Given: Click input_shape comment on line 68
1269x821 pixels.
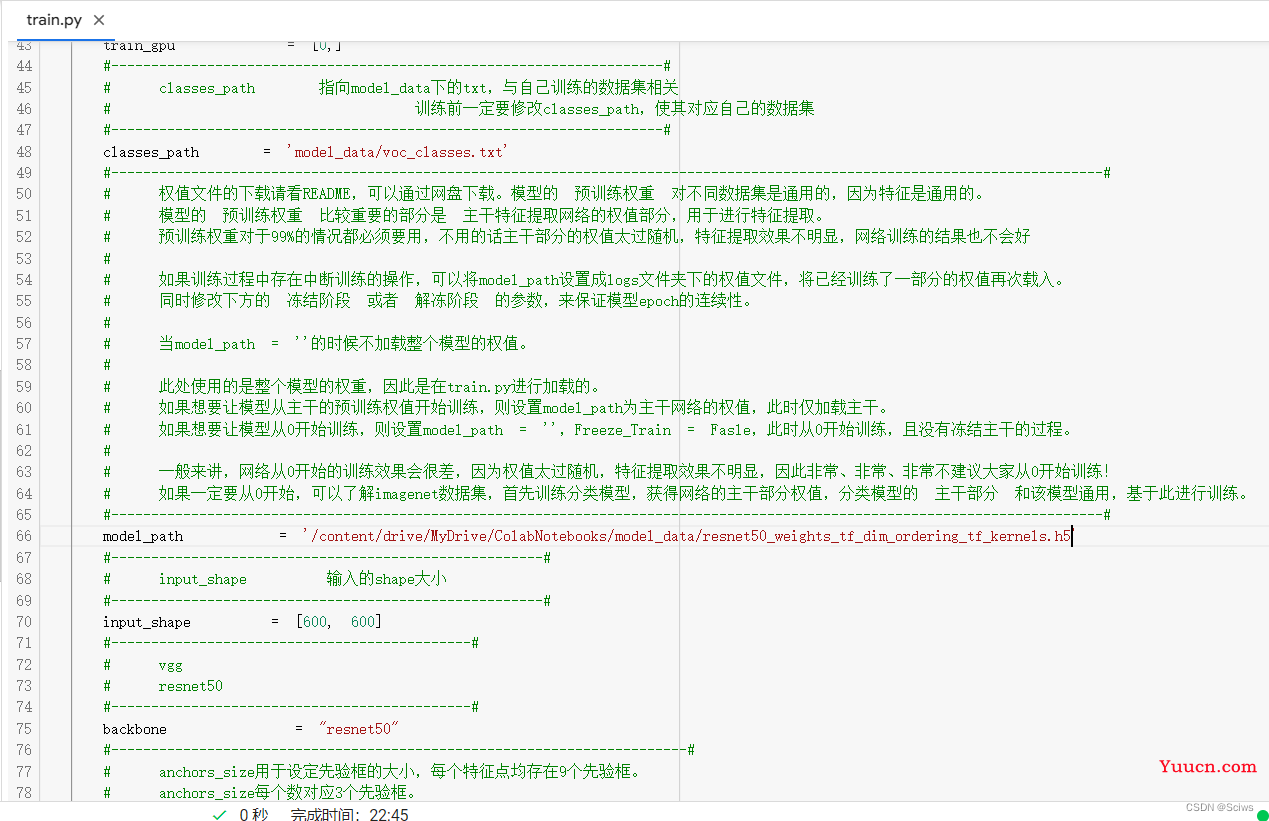Looking at the screenshot, I should [275, 579].
